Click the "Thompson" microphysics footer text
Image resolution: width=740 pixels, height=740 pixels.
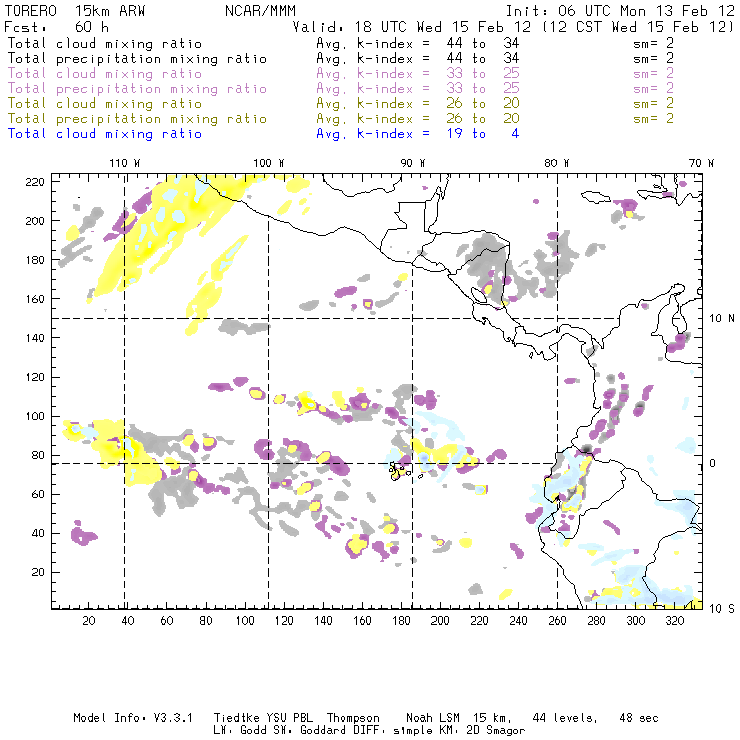[353, 718]
